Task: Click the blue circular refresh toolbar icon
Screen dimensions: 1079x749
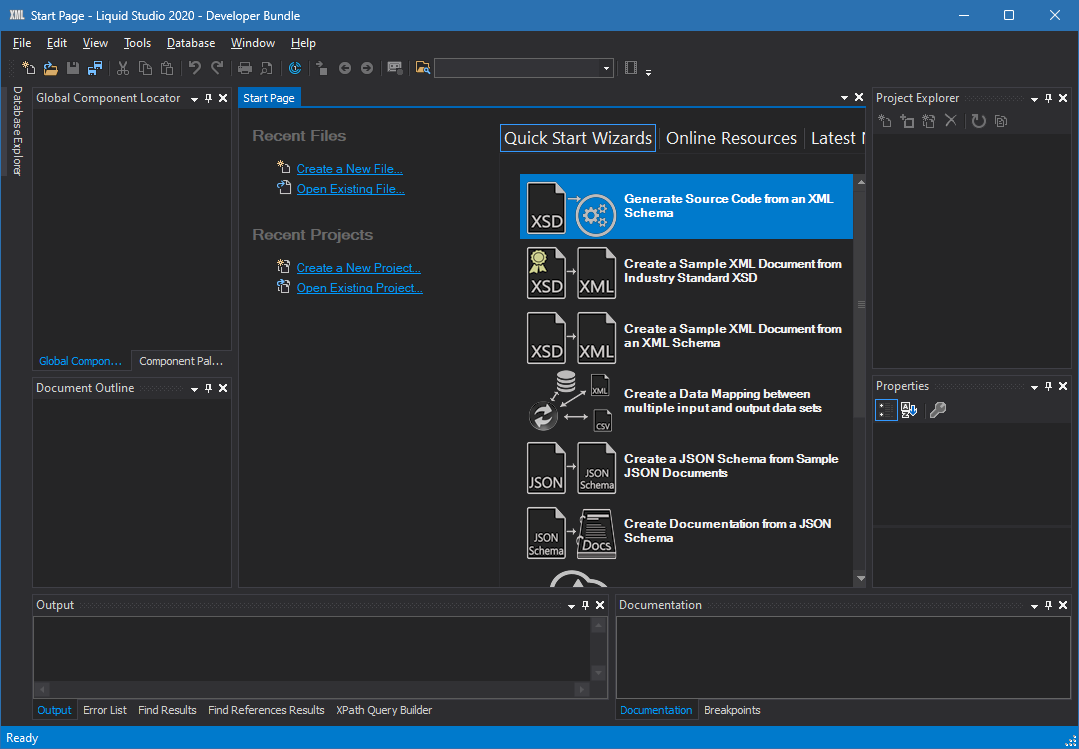Action: tap(295, 67)
